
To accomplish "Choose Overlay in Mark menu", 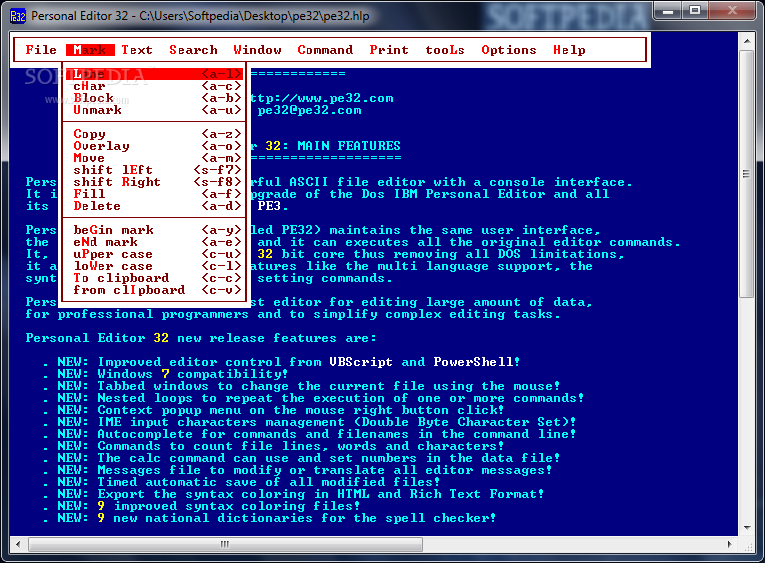I will (x=154, y=146).
